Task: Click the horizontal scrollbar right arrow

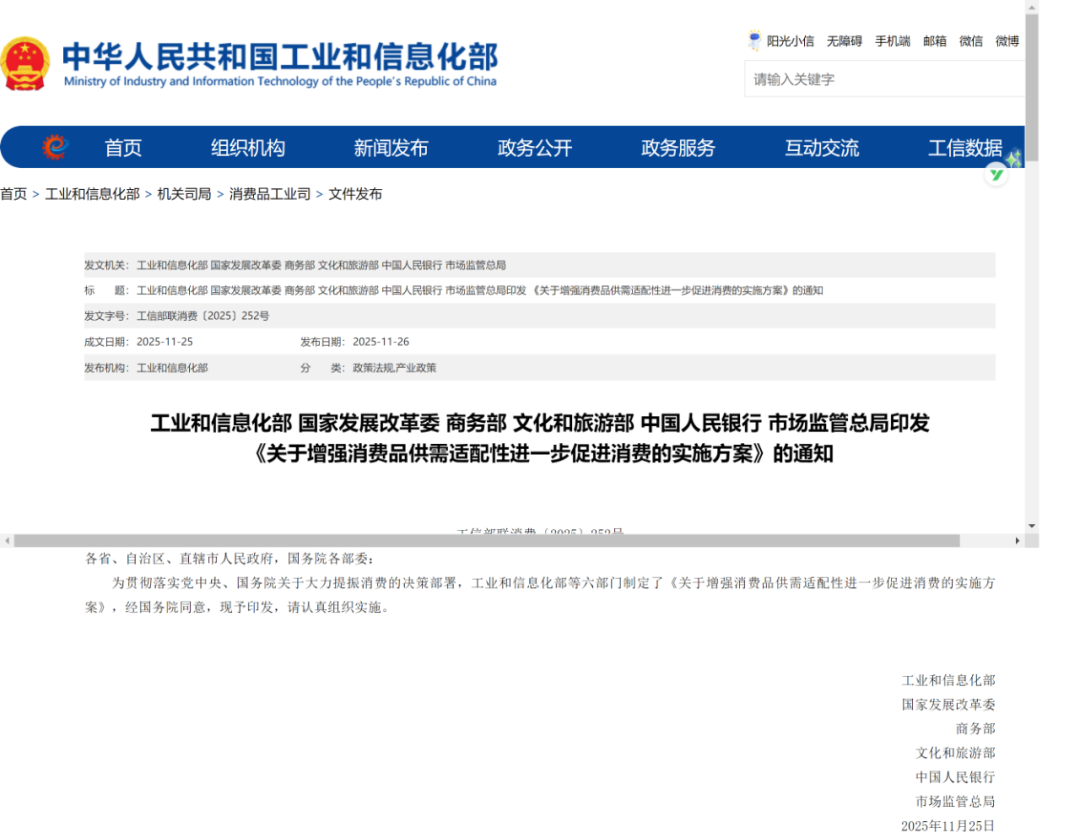Action: (x=1018, y=541)
